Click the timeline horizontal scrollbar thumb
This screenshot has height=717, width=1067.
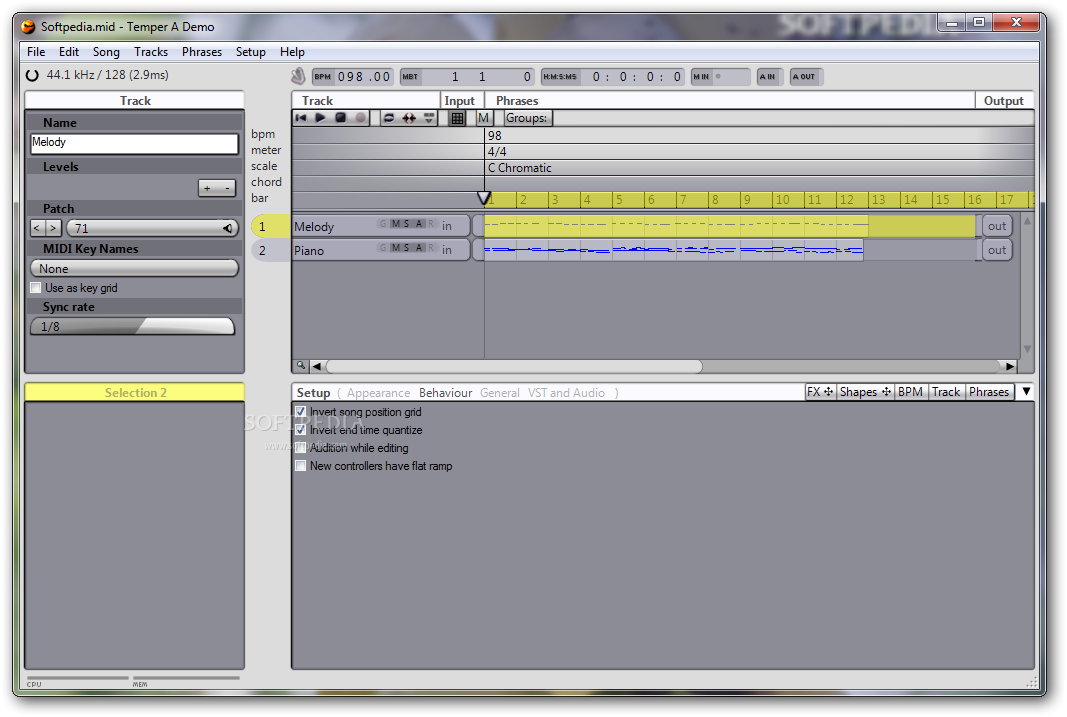pos(514,366)
